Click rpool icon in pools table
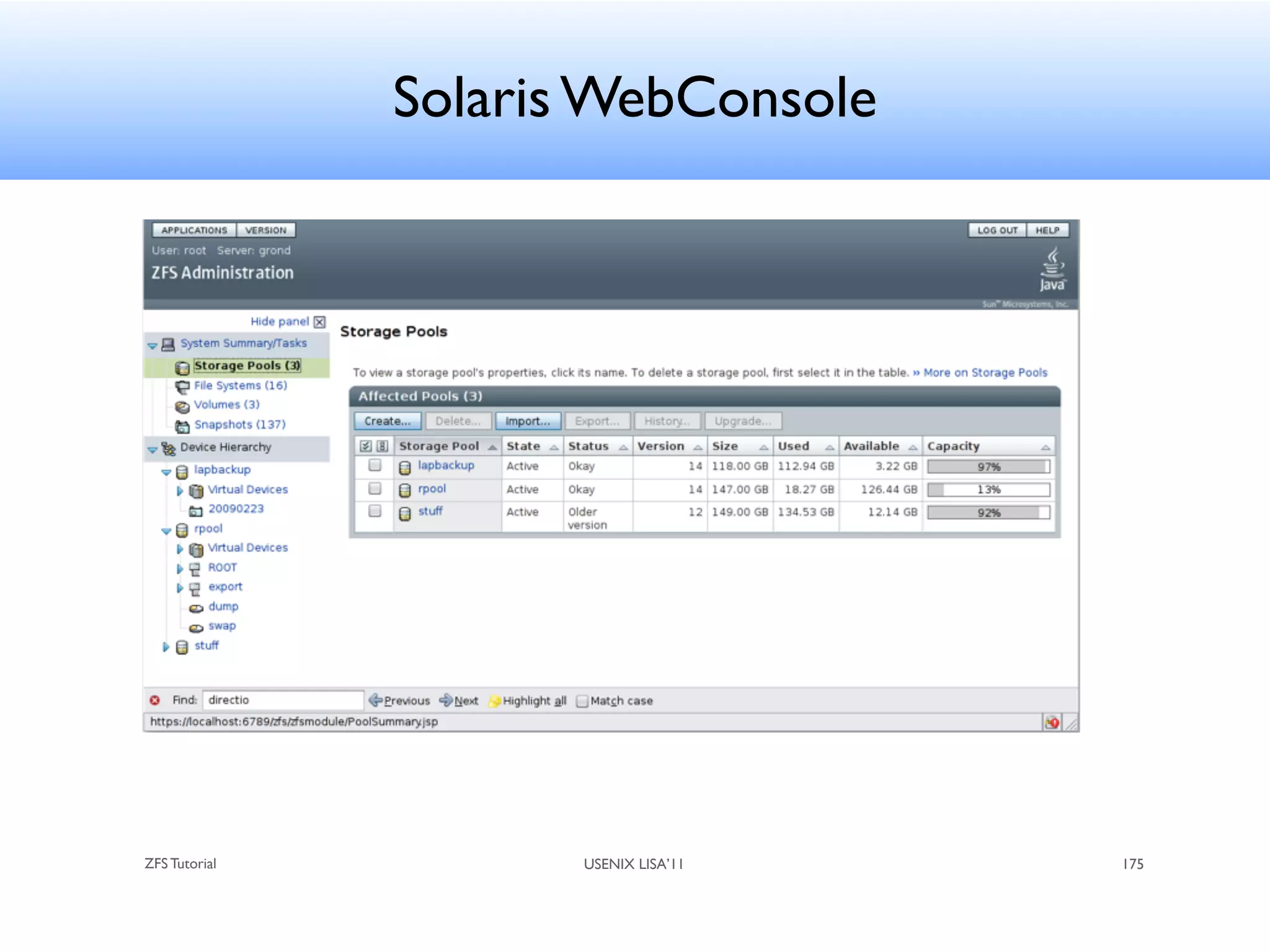The image size is (1270, 952). pos(405,491)
